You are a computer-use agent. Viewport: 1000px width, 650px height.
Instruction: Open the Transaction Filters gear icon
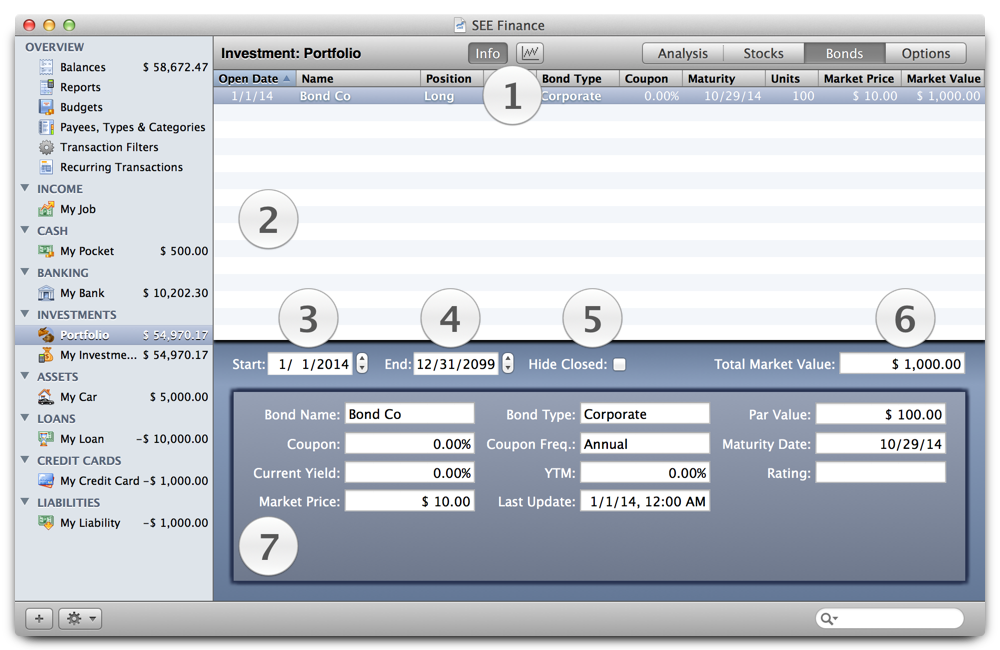click(46, 147)
